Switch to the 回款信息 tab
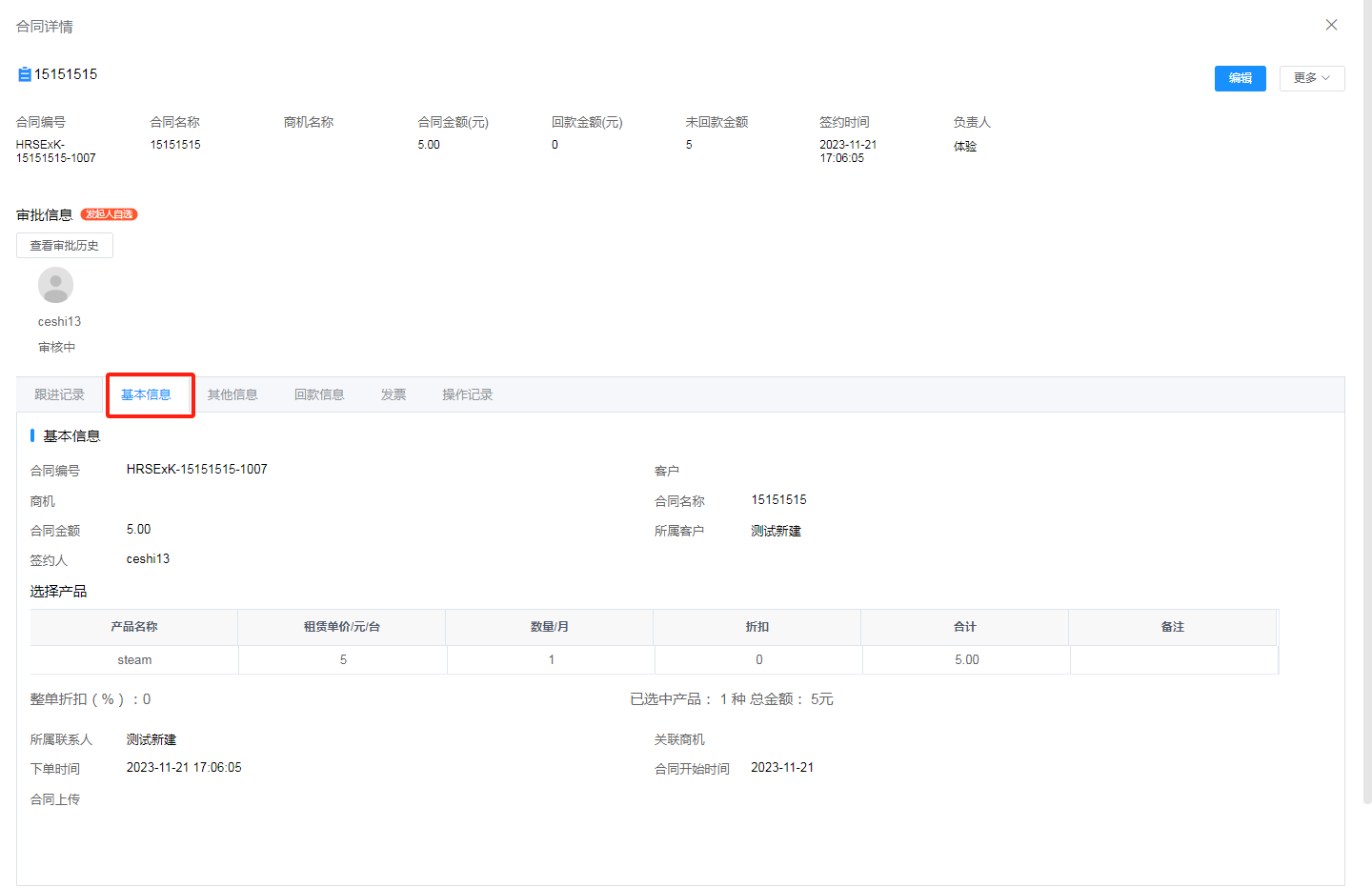The width and height of the screenshot is (1372, 888). pos(319,394)
